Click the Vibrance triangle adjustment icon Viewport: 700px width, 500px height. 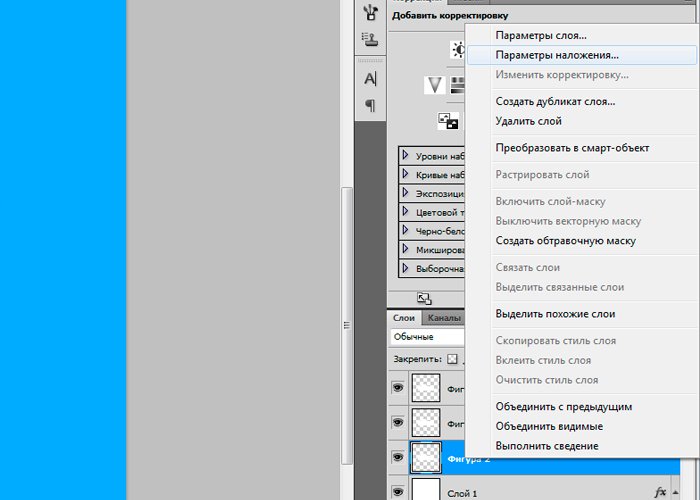(434, 86)
